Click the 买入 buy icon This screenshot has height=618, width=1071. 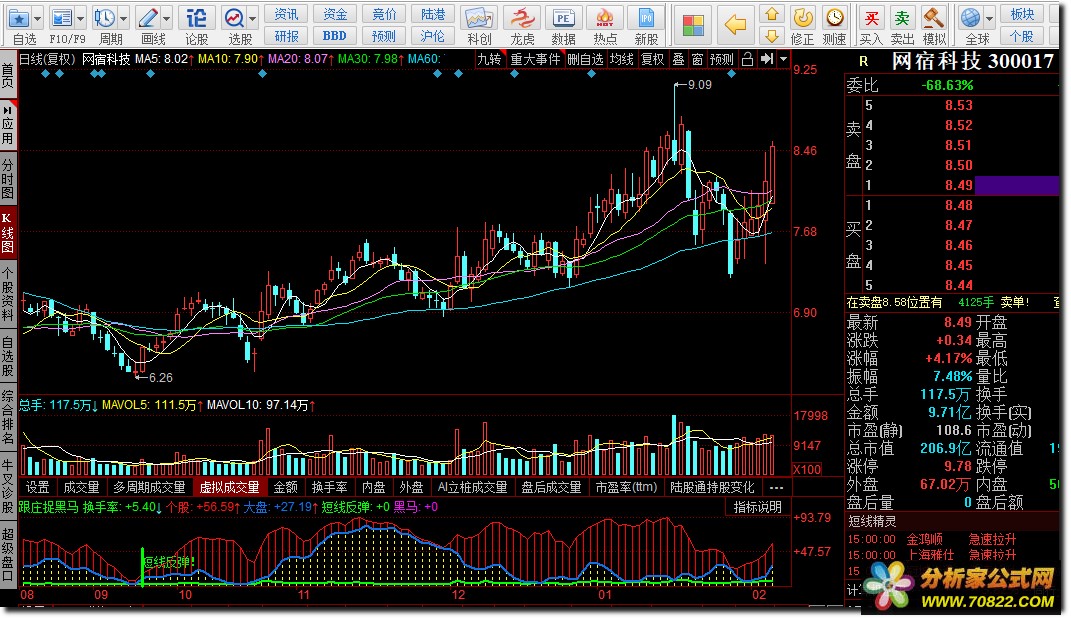coord(871,18)
